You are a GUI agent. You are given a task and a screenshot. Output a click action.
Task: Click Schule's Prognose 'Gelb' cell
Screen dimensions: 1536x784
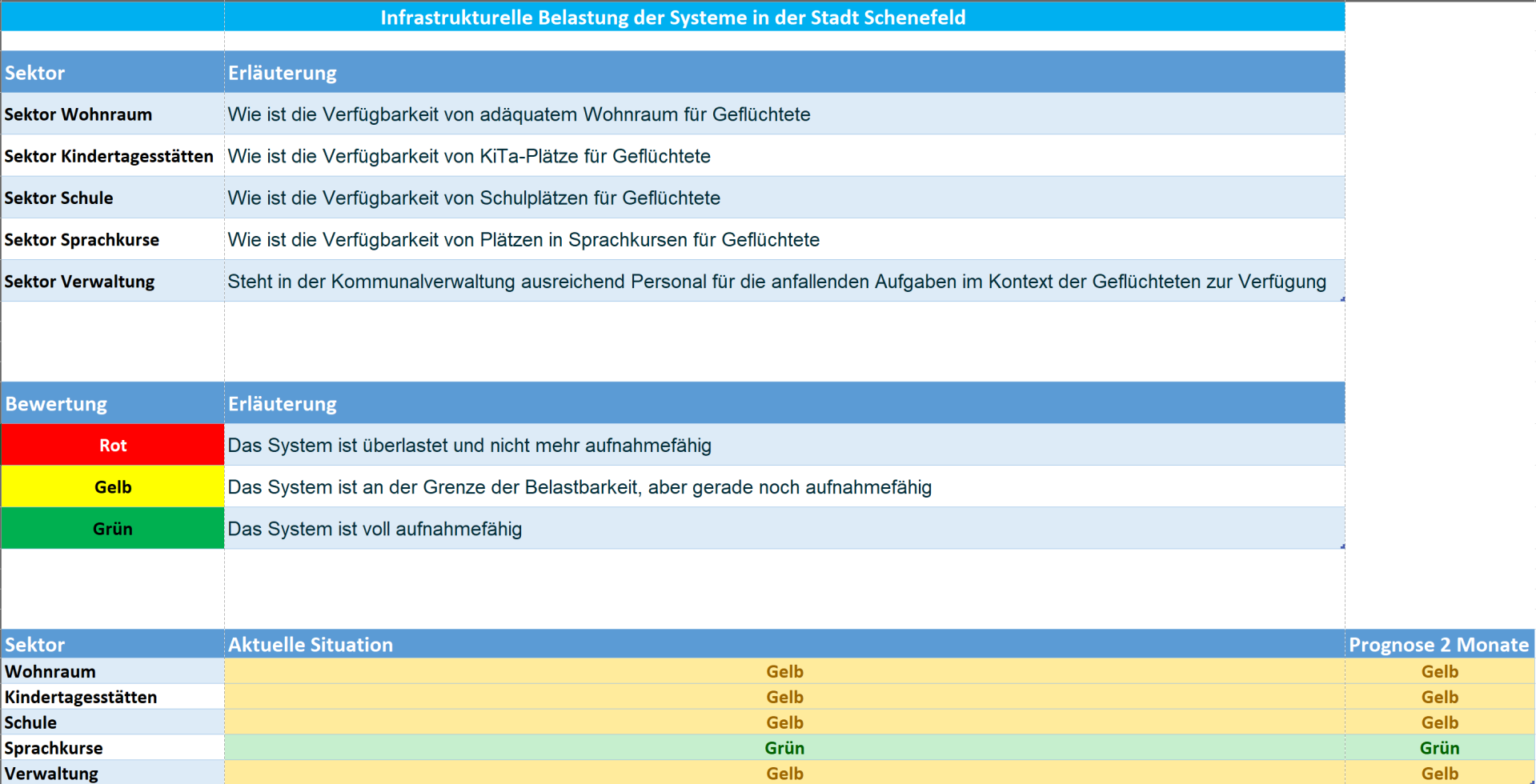pyautogui.click(x=1439, y=722)
